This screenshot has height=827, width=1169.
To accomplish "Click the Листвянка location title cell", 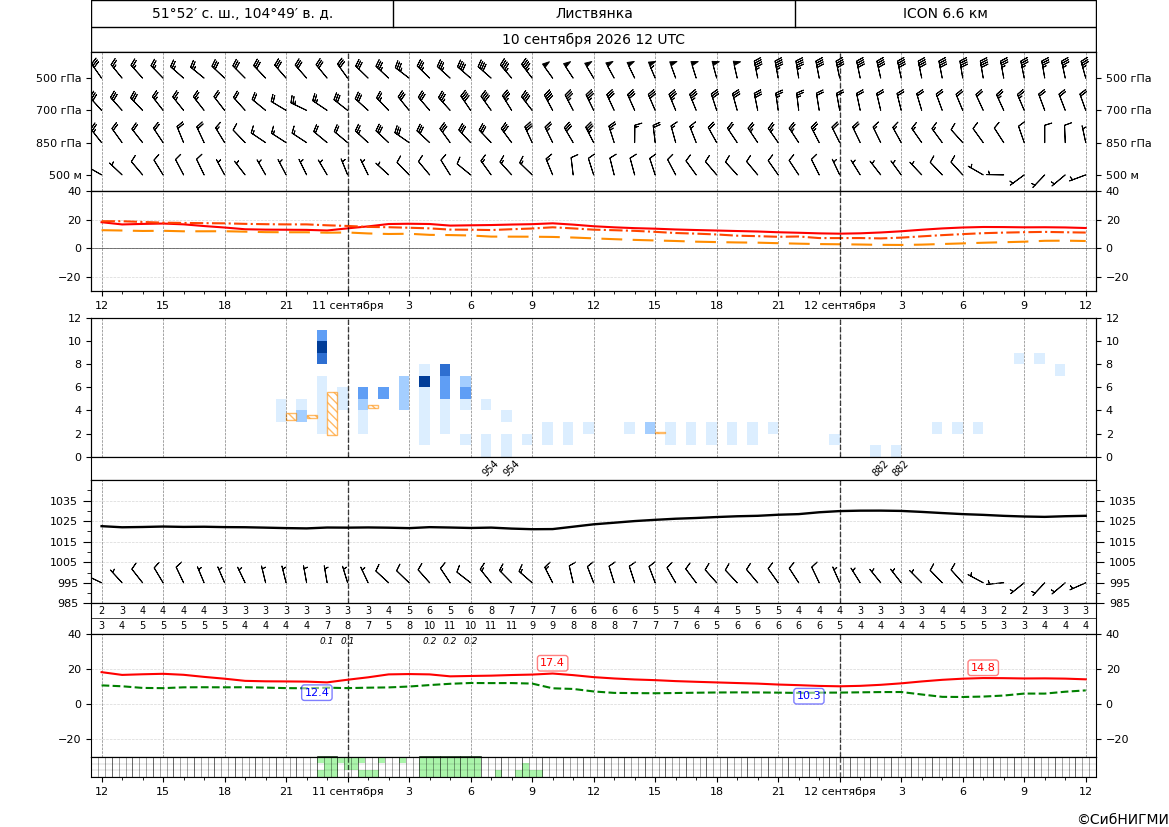I will 594,13.
